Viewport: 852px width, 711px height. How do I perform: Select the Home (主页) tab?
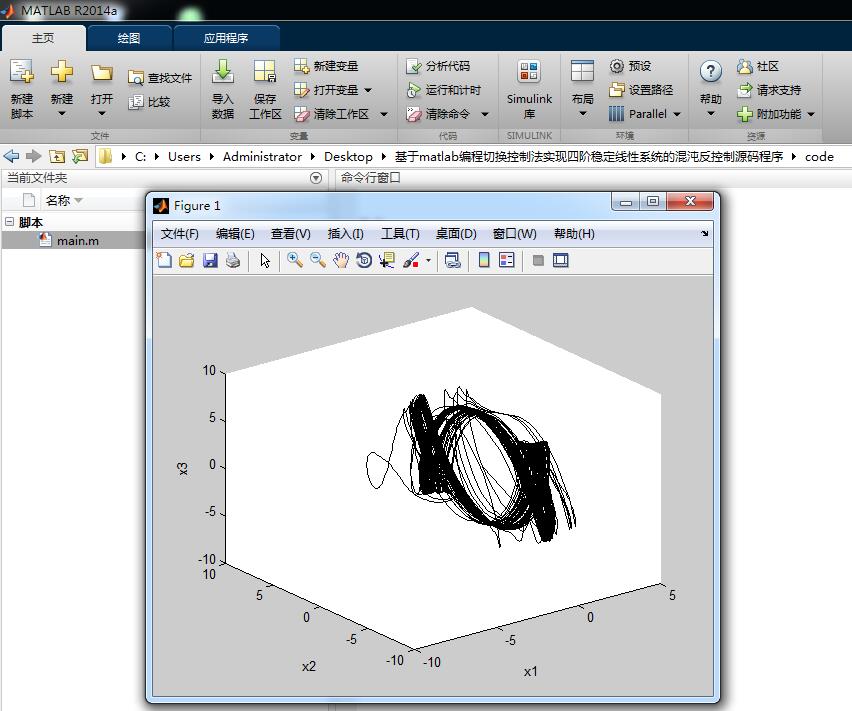click(43, 38)
